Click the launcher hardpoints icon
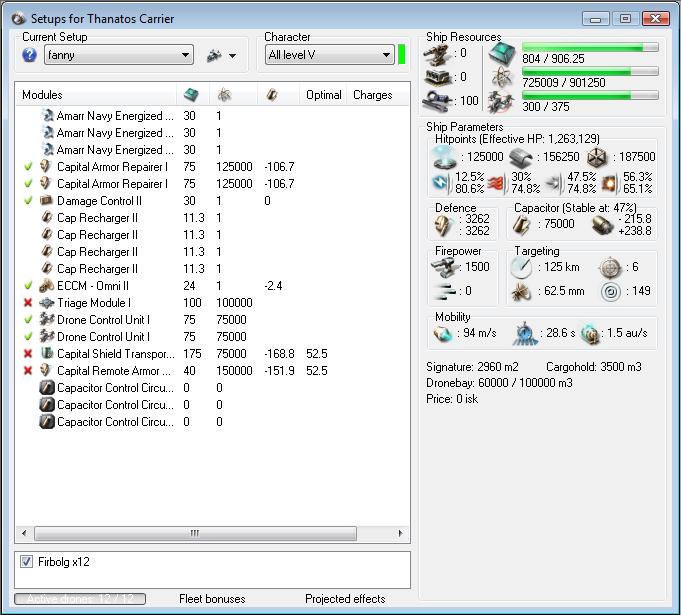The image size is (681, 615). coord(436,78)
